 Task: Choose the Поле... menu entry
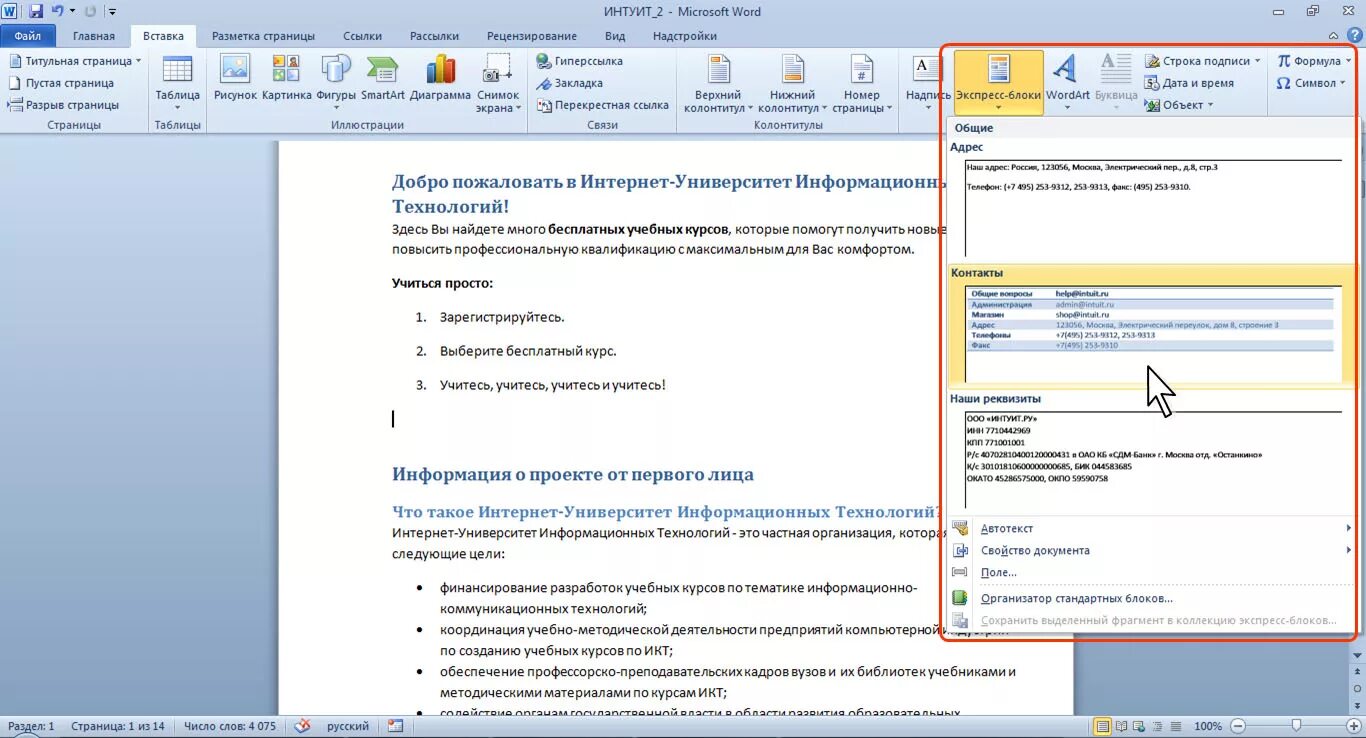(x=1152, y=572)
